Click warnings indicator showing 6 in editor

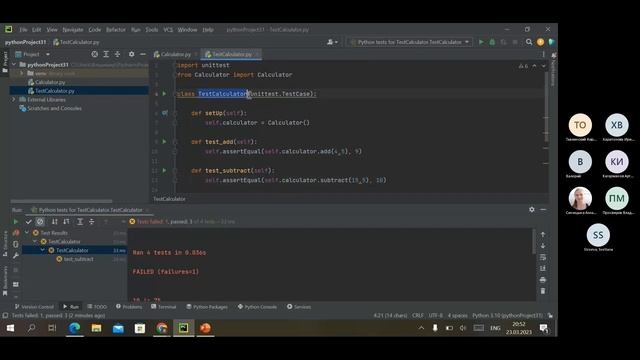523,66
